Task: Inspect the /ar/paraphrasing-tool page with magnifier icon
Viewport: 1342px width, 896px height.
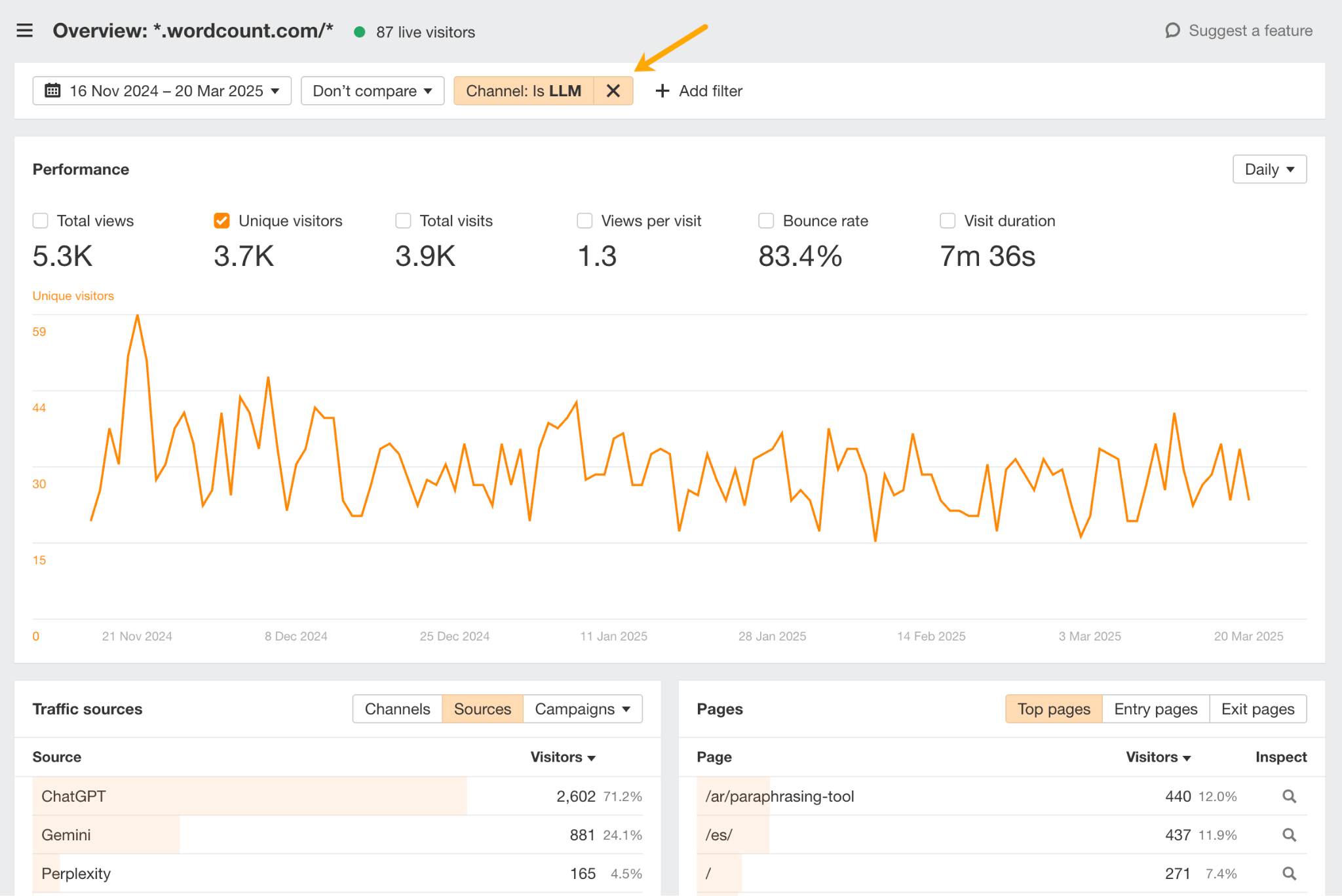Action: [1288, 796]
